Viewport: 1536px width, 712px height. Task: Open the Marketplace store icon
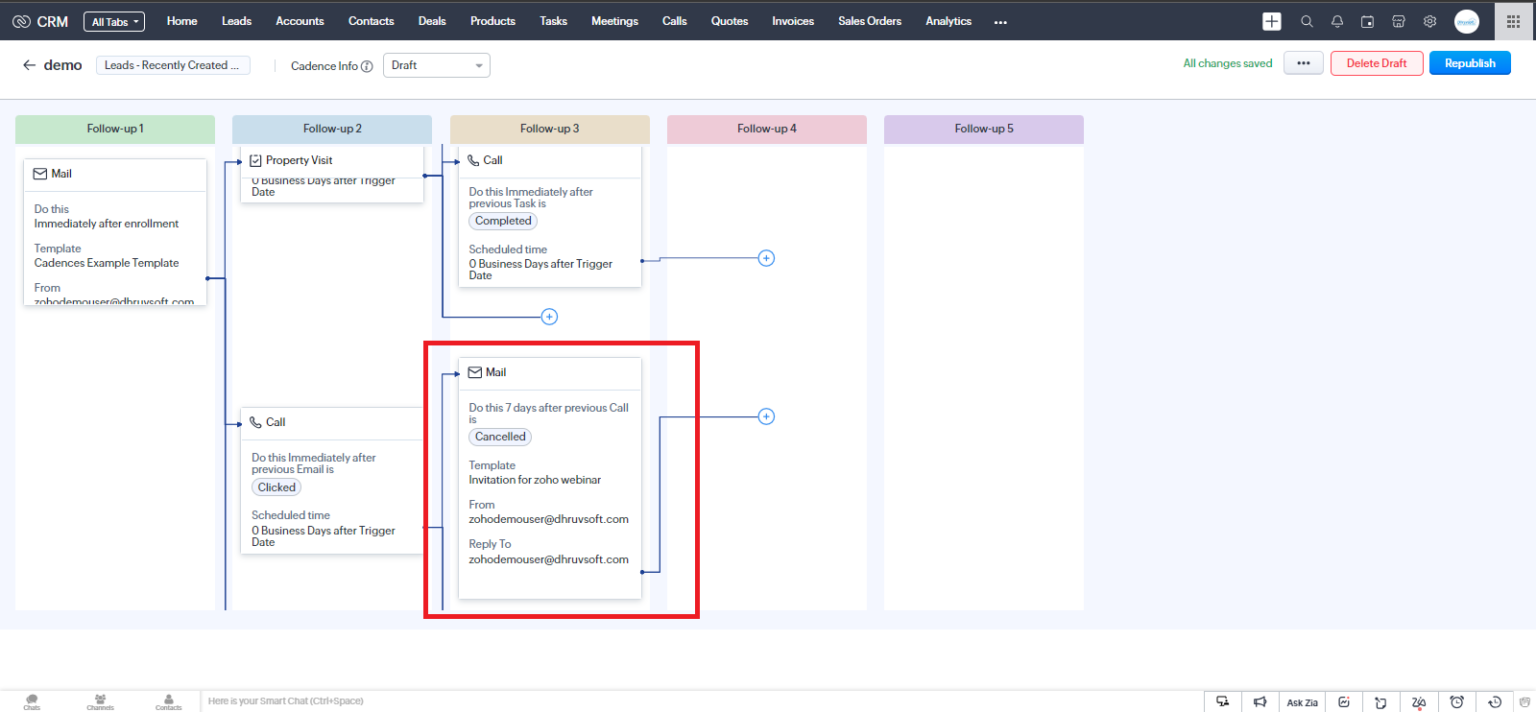point(1398,20)
